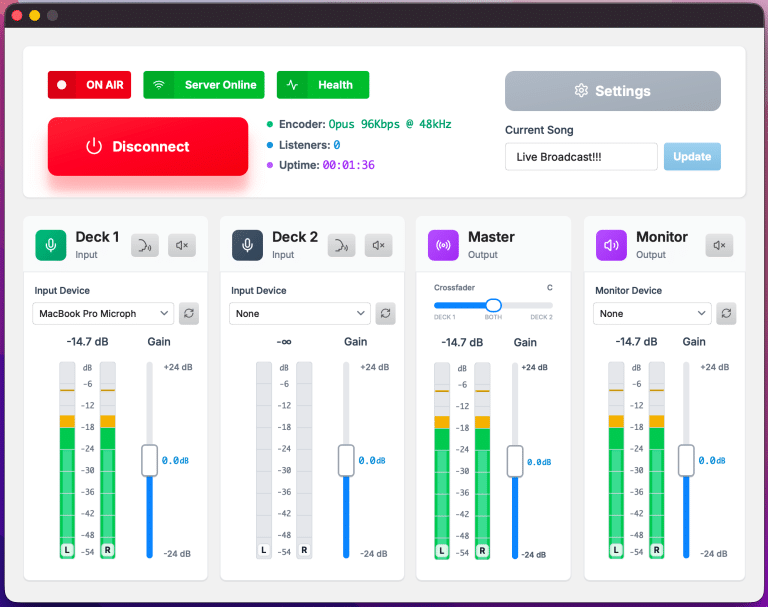Click the Health status badge
This screenshot has width=768, height=607.
(x=323, y=85)
